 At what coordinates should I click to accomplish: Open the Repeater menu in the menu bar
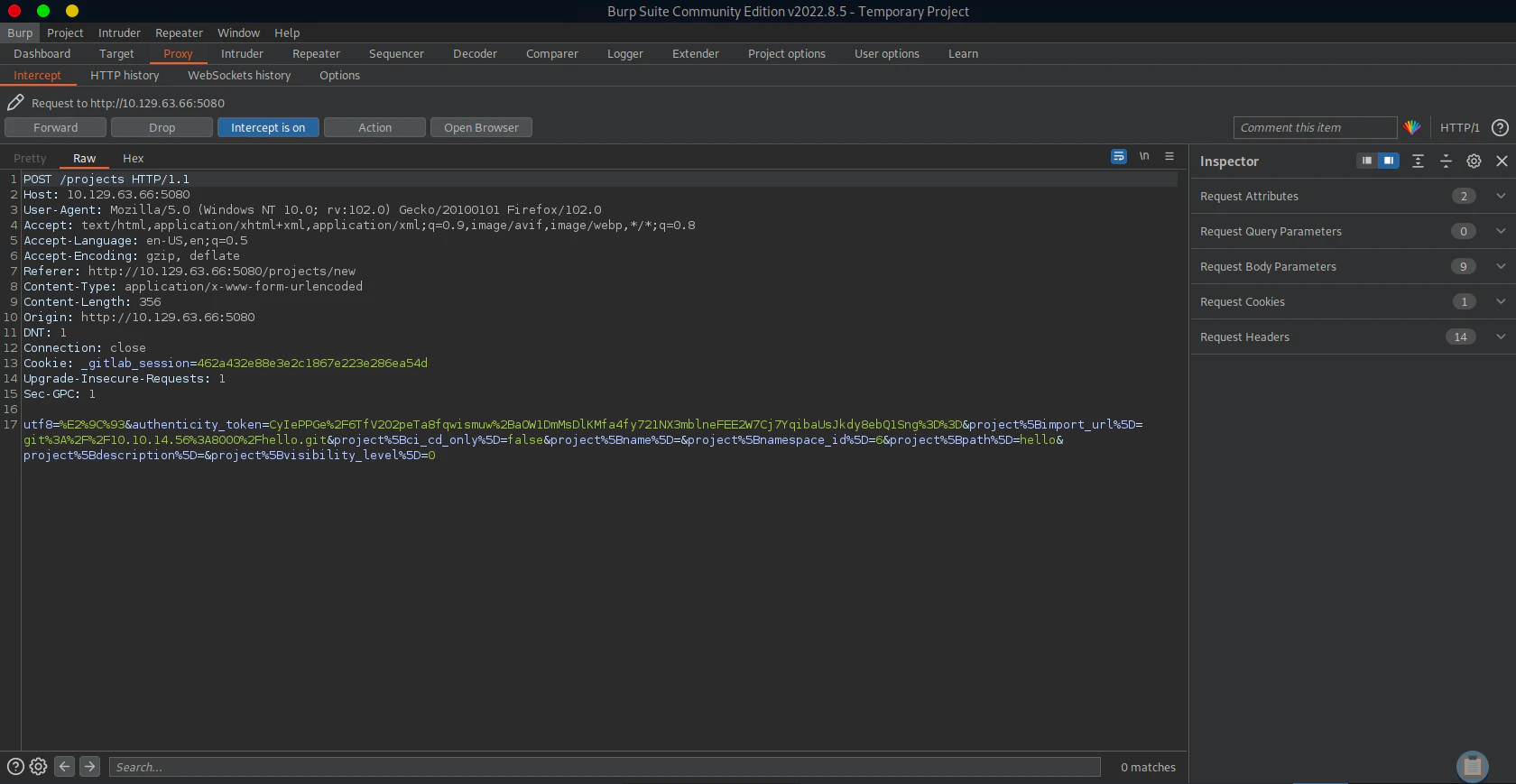coord(179,32)
